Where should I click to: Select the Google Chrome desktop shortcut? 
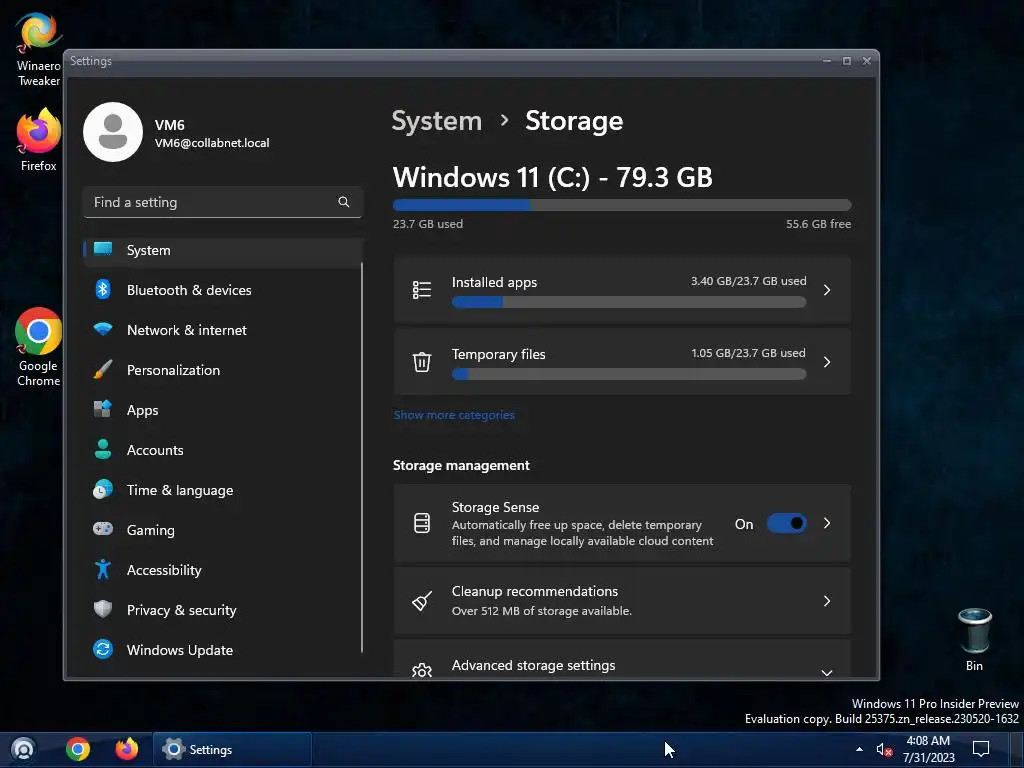(39, 347)
